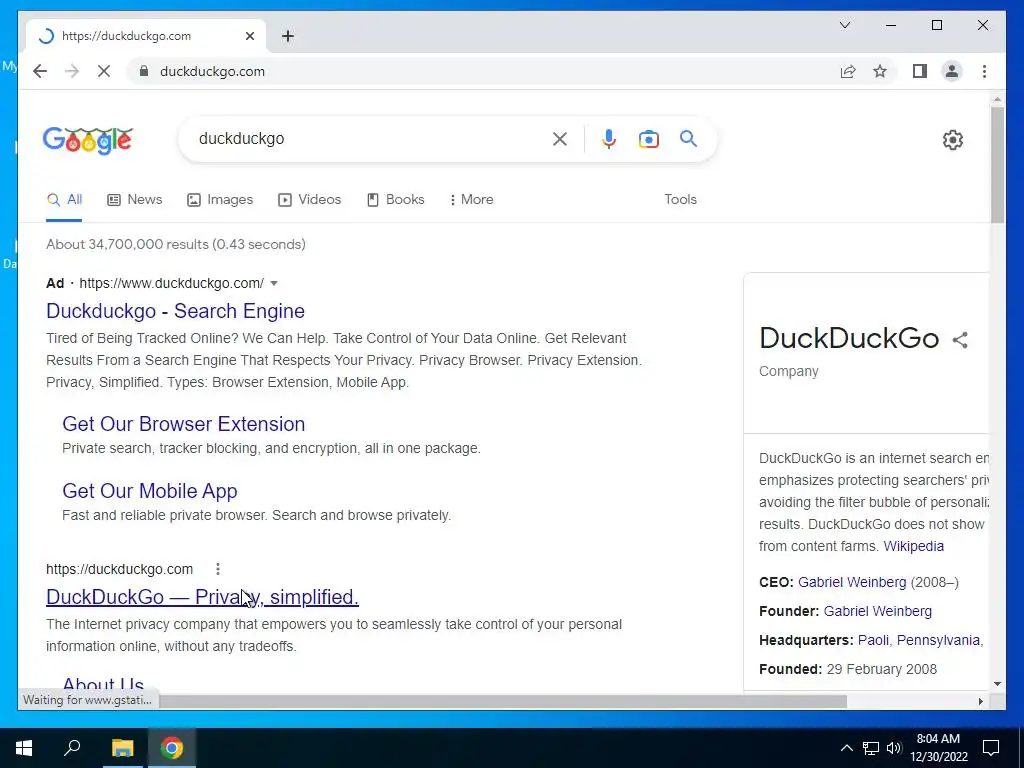Screen dimensions: 1024x768
Task: Open three-dot options beside https://duckduckgo.com result
Action: coord(217,569)
